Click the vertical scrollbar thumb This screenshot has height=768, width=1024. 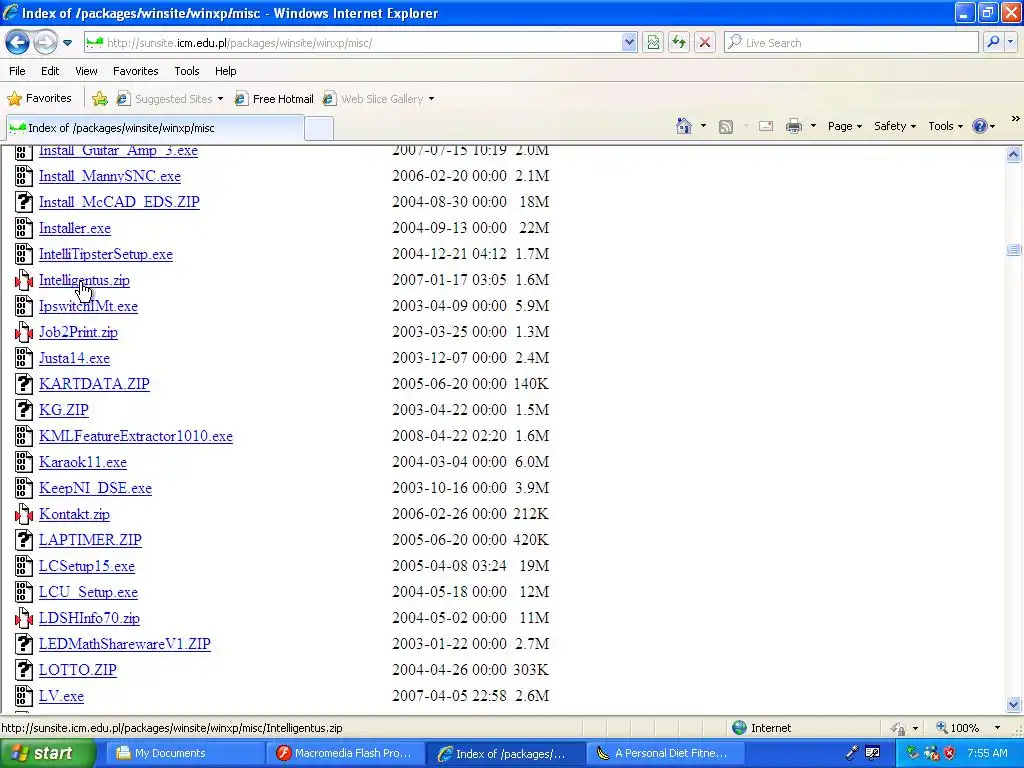click(1014, 249)
